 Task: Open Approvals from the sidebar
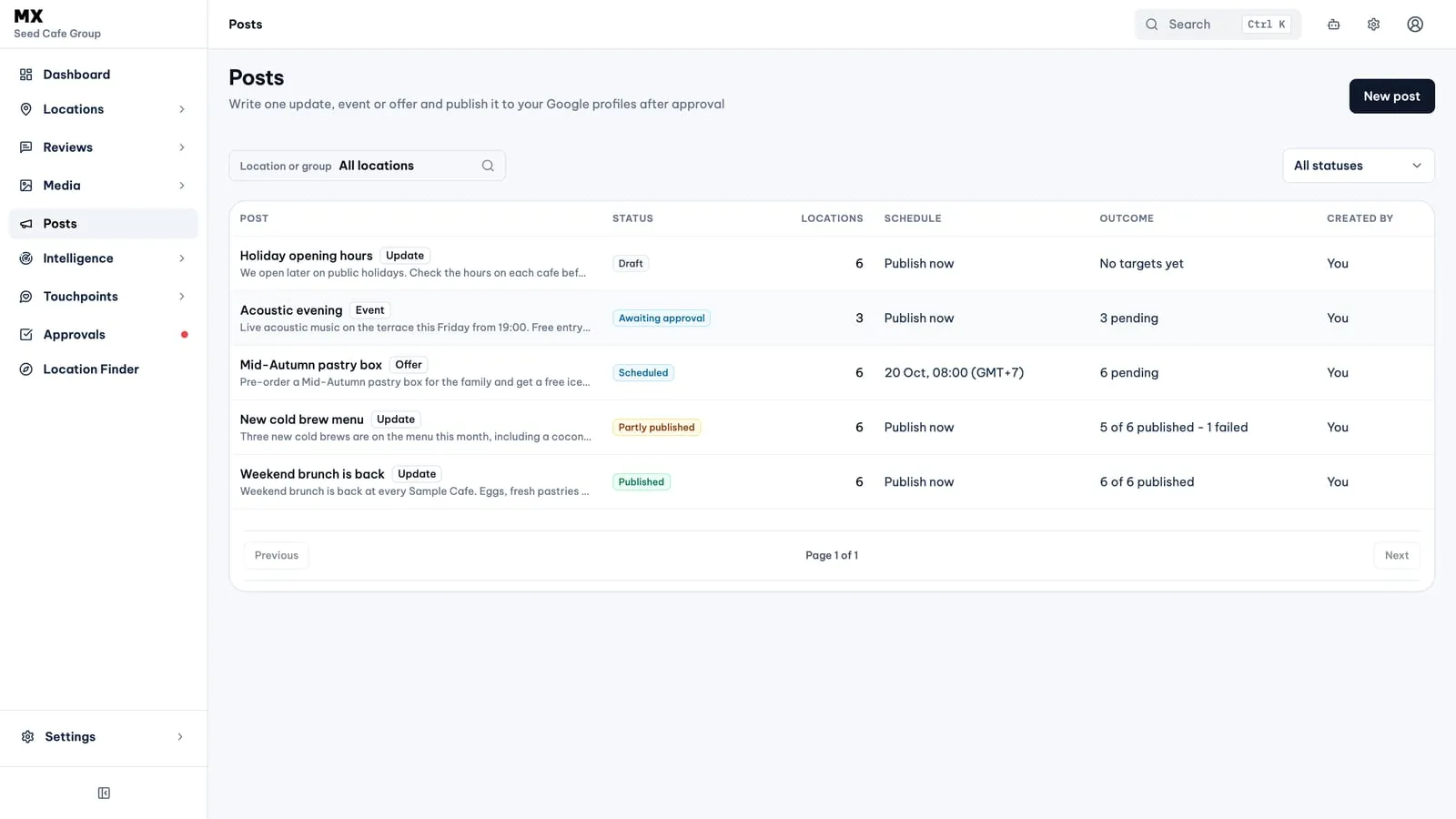click(104, 335)
